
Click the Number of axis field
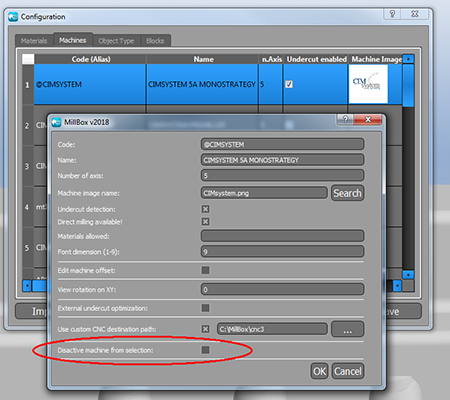tap(282, 175)
